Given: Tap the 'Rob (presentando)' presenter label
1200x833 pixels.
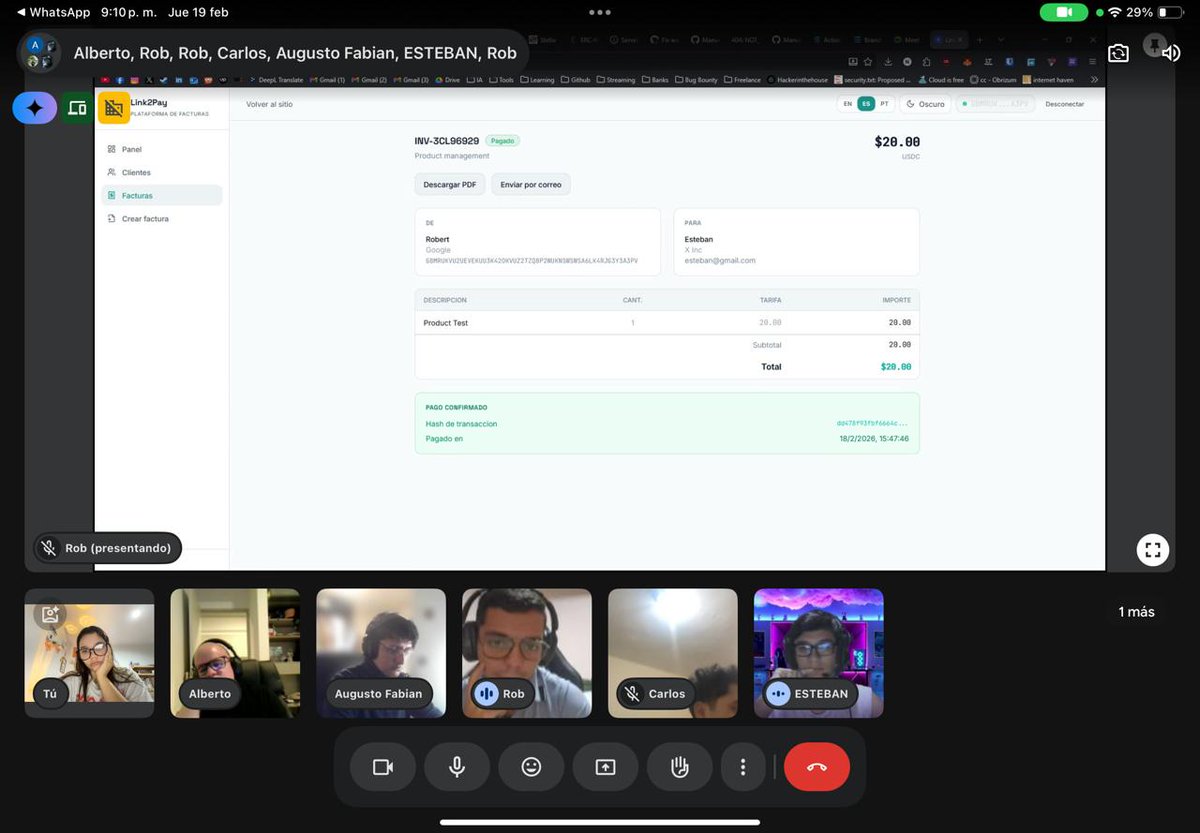Looking at the screenshot, I should coord(107,548).
